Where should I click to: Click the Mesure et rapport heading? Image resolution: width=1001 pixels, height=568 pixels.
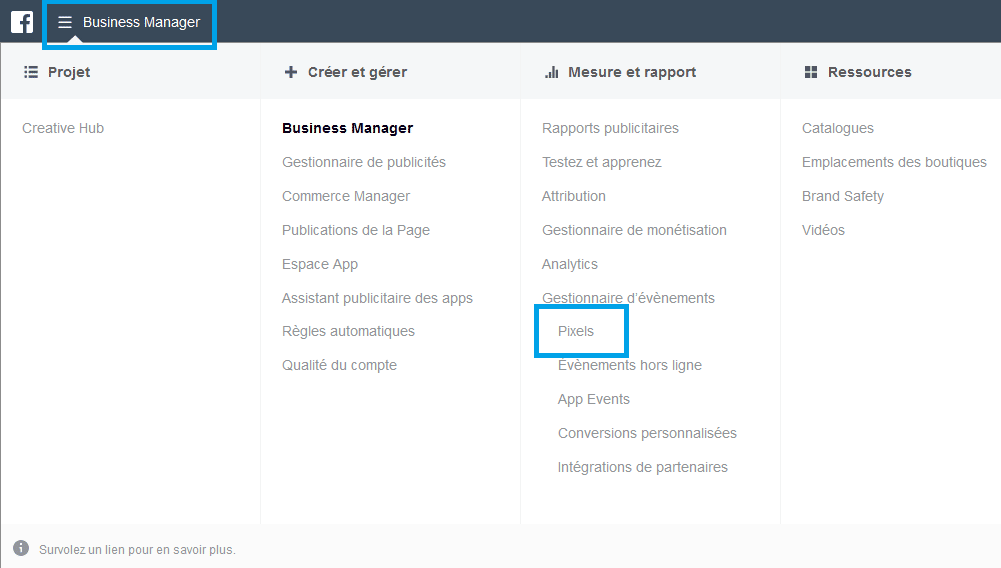632,72
